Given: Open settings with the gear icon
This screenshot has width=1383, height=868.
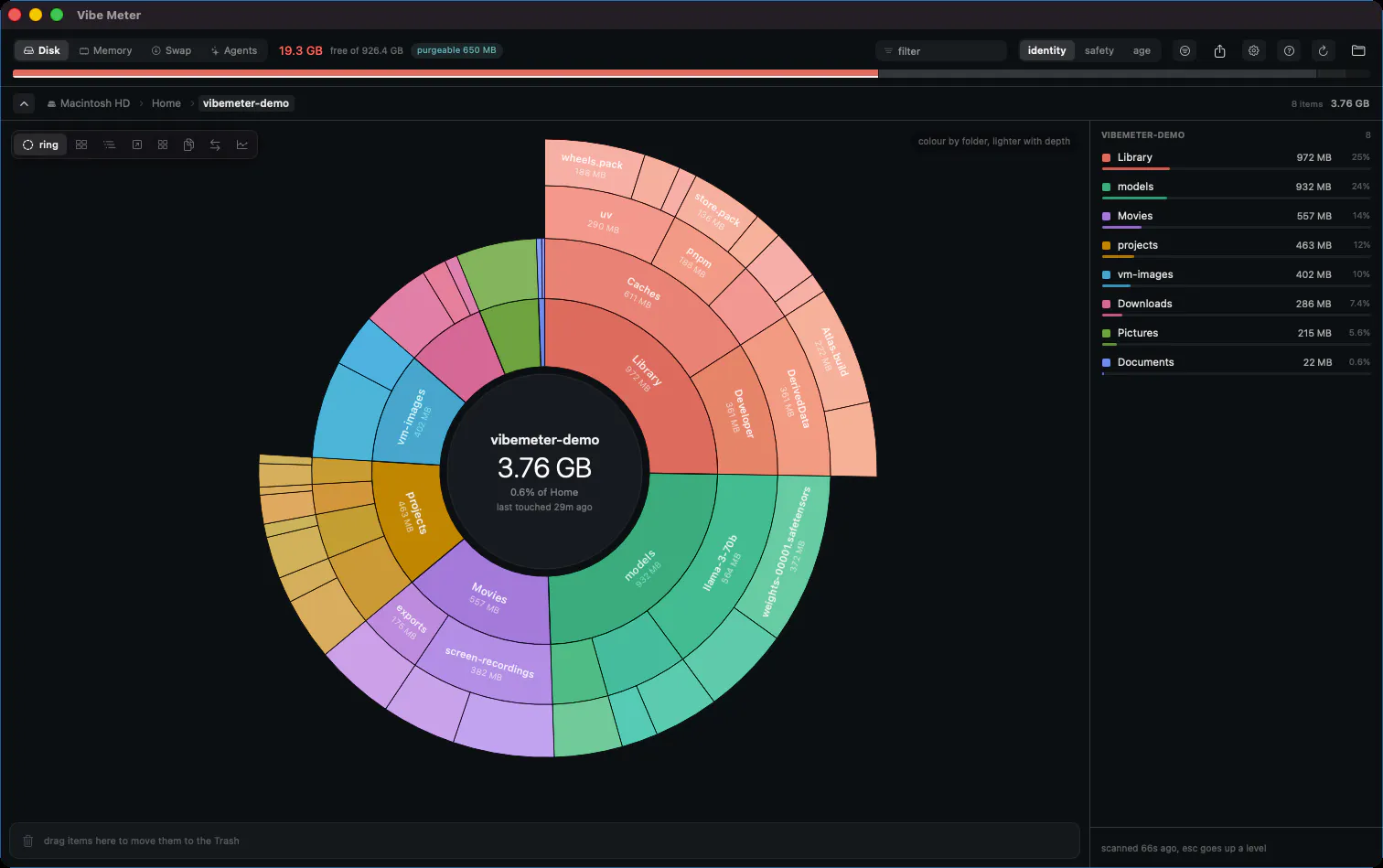Looking at the screenshot, I should point(1254,51).
